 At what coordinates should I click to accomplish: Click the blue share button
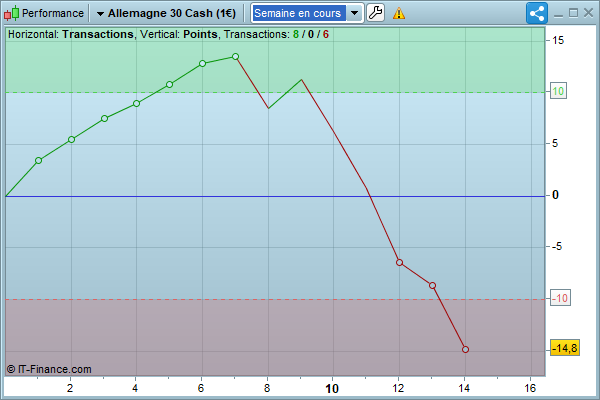(537, 13)
